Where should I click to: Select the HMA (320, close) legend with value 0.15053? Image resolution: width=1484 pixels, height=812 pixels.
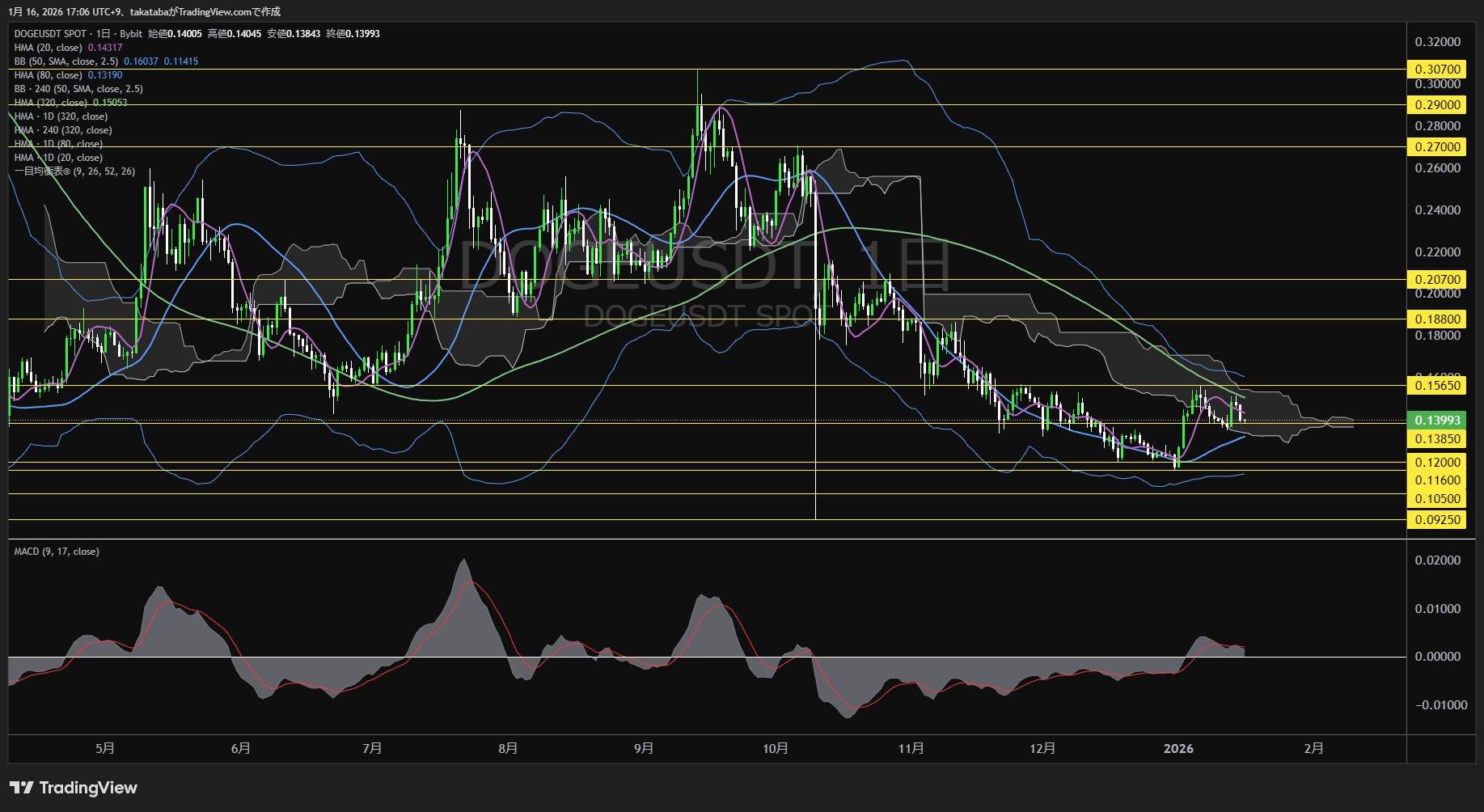(70, 103)
